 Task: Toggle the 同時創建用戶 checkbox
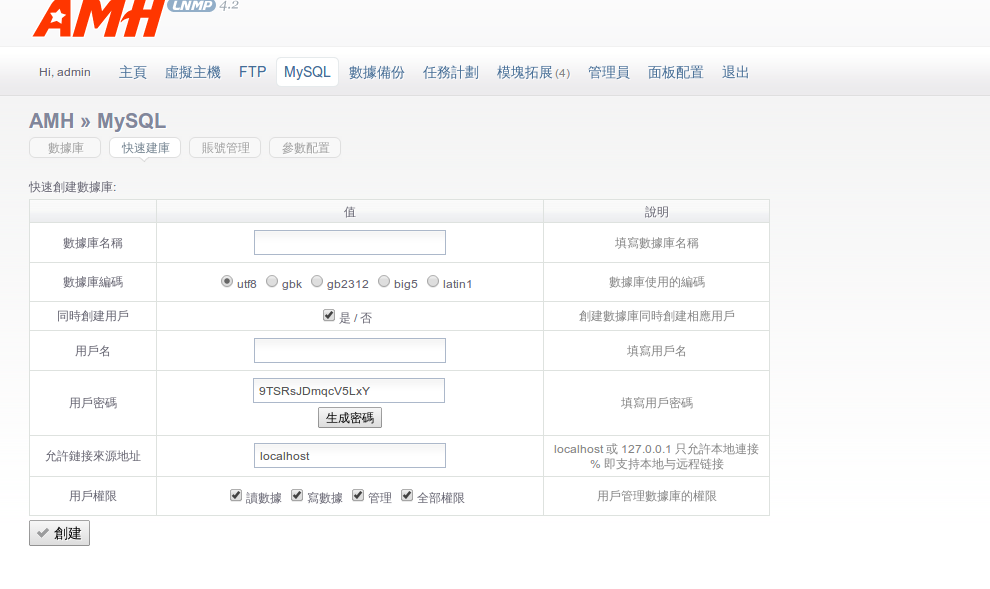point(329,315)
